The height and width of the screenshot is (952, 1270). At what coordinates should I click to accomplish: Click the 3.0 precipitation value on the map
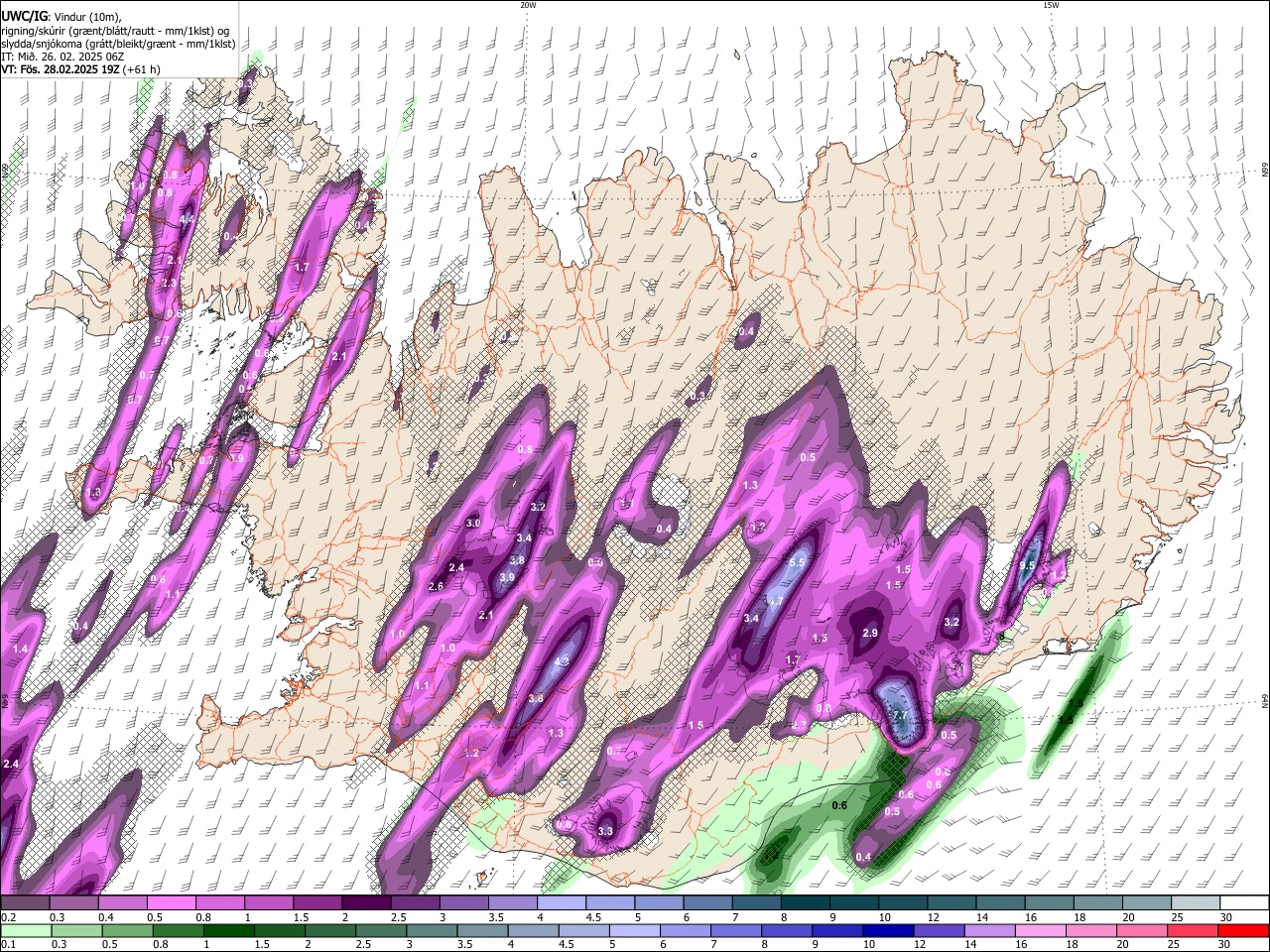click(473, 523)
